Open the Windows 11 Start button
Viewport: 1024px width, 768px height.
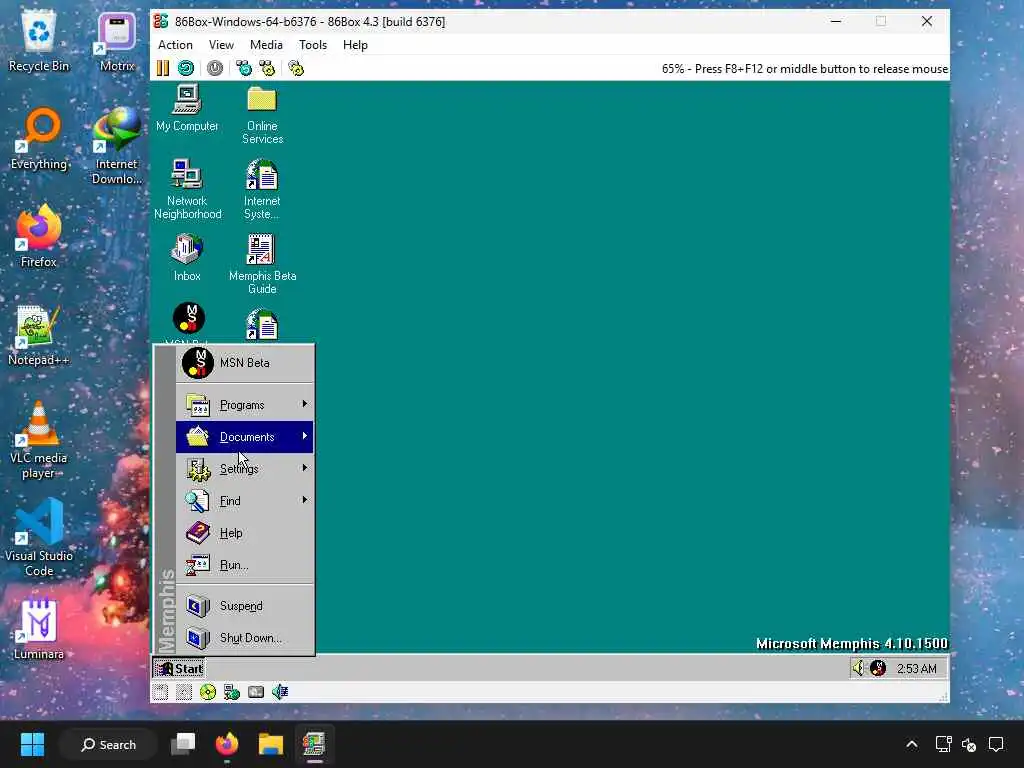point(32,744)
